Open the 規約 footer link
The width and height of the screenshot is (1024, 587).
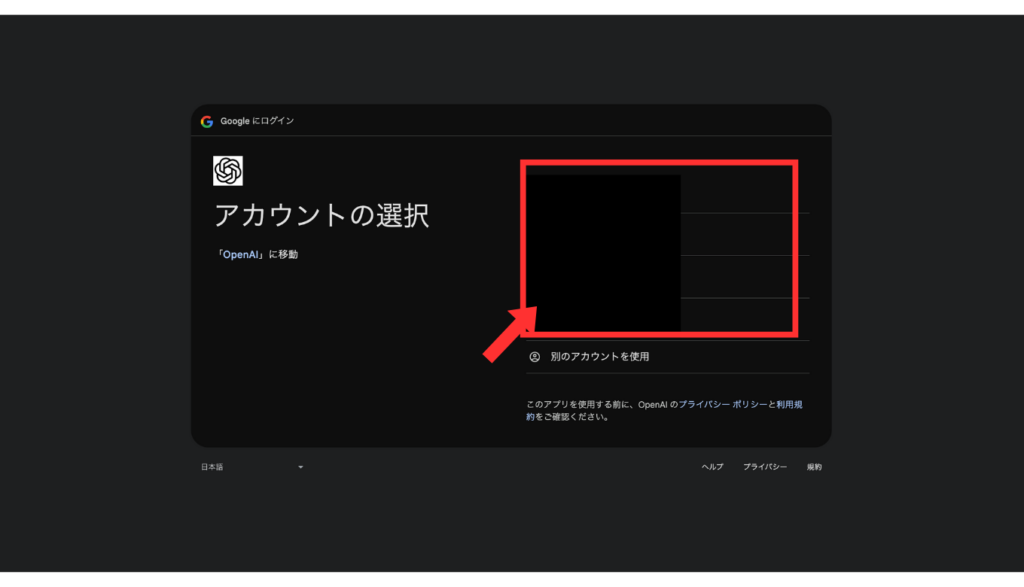[814, 467]
